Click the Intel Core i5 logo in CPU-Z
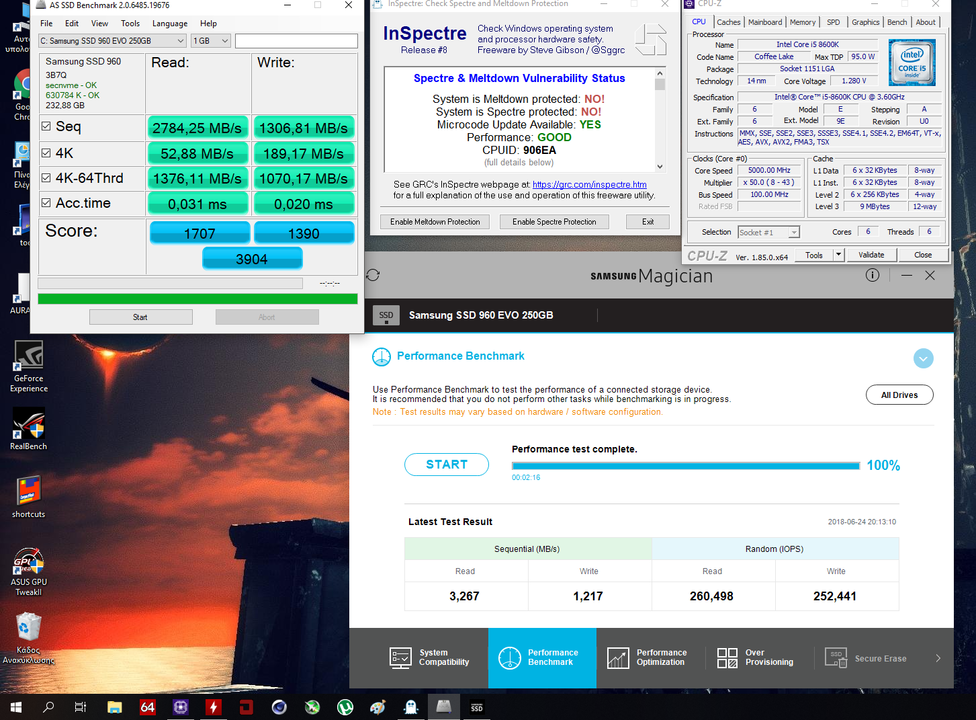The width and height of the screenshot is (976, 720). pos(912,63)
